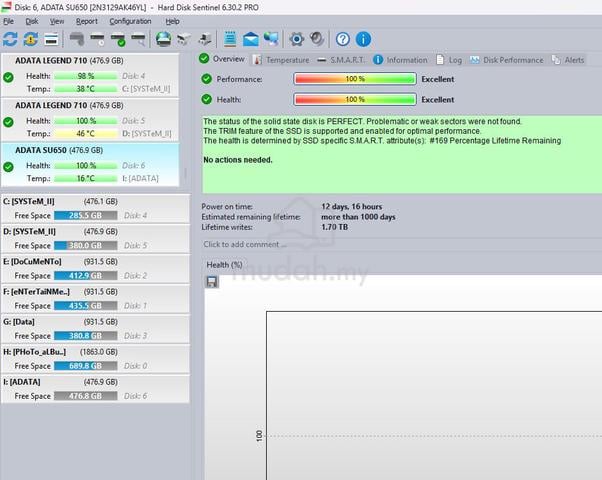Click the speaker sound toolbar icon

click(x=317, y=39)
